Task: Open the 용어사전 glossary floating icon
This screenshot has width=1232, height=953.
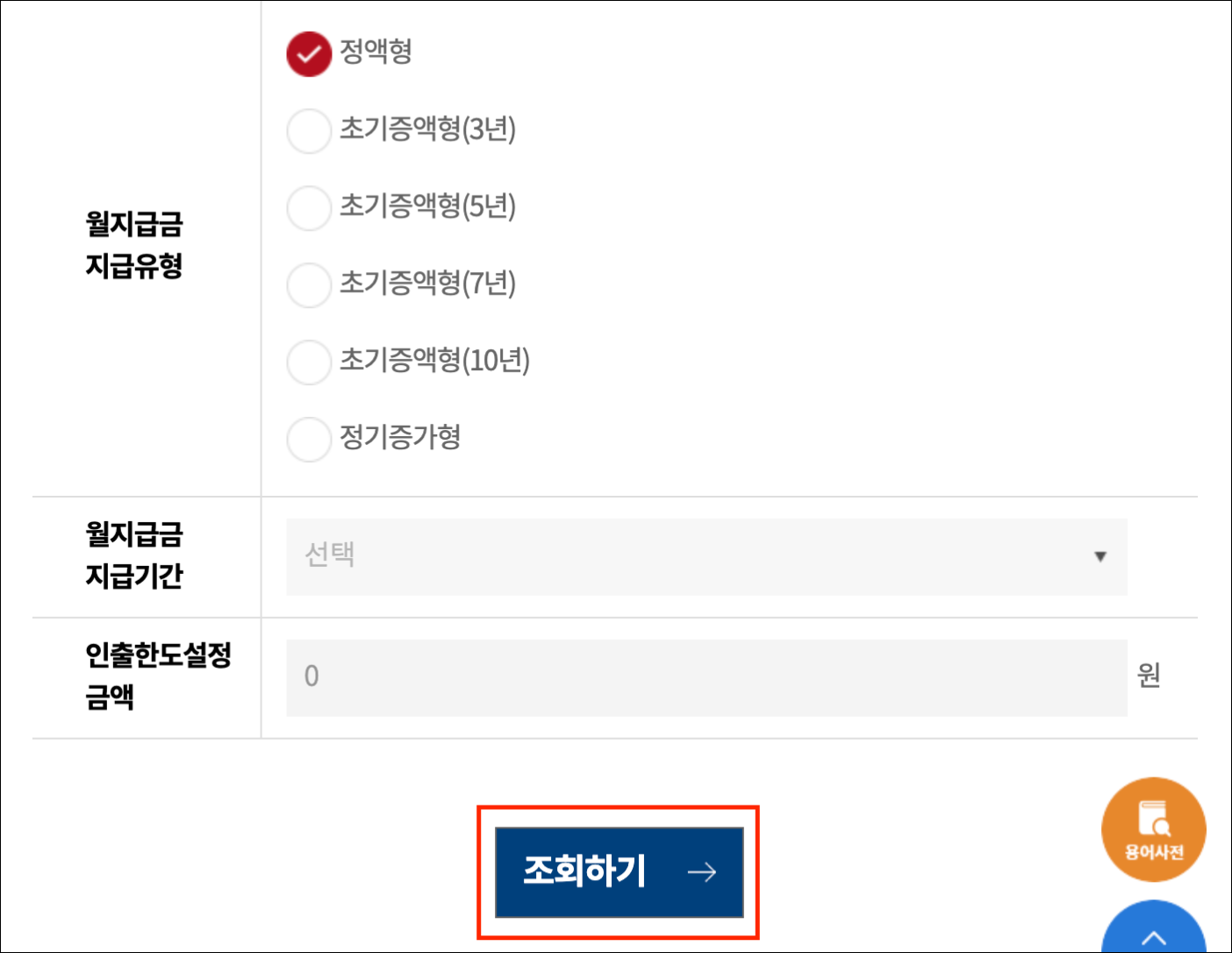Action: [x=1153, y=828]
